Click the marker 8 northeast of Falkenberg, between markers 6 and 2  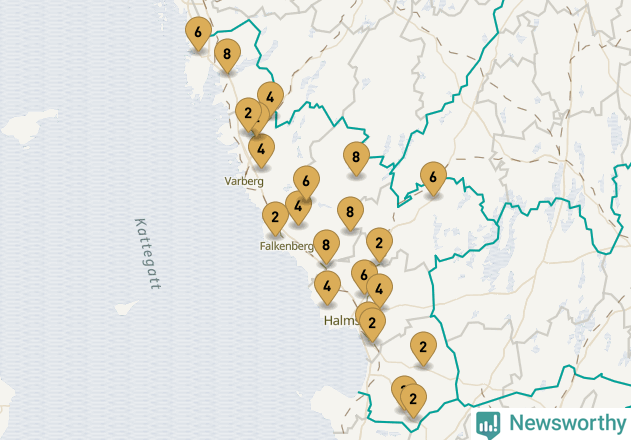(x=351, y=212)
